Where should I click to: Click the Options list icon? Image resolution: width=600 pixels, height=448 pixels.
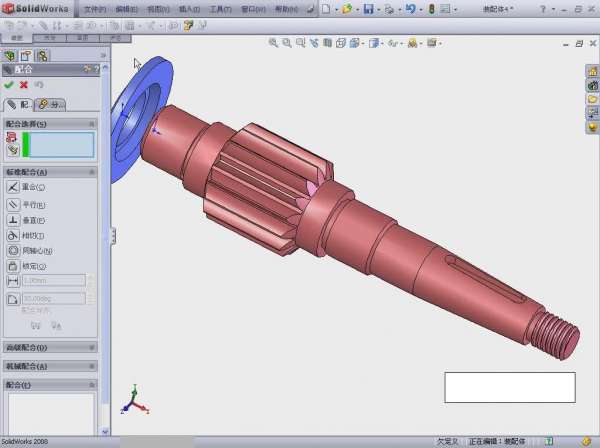pyautogui.click(x=445, y=9)
